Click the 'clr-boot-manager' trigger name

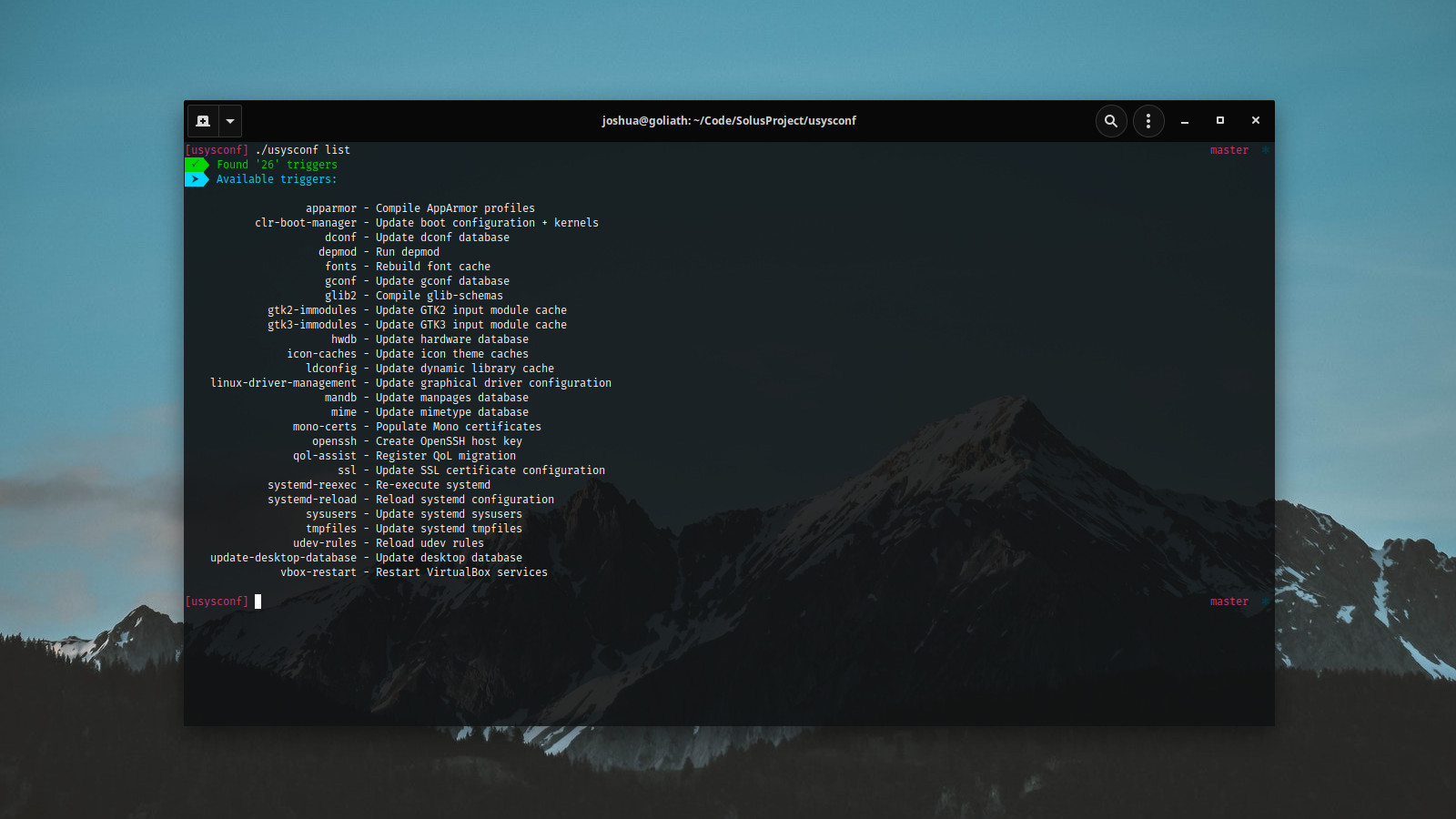306,223
